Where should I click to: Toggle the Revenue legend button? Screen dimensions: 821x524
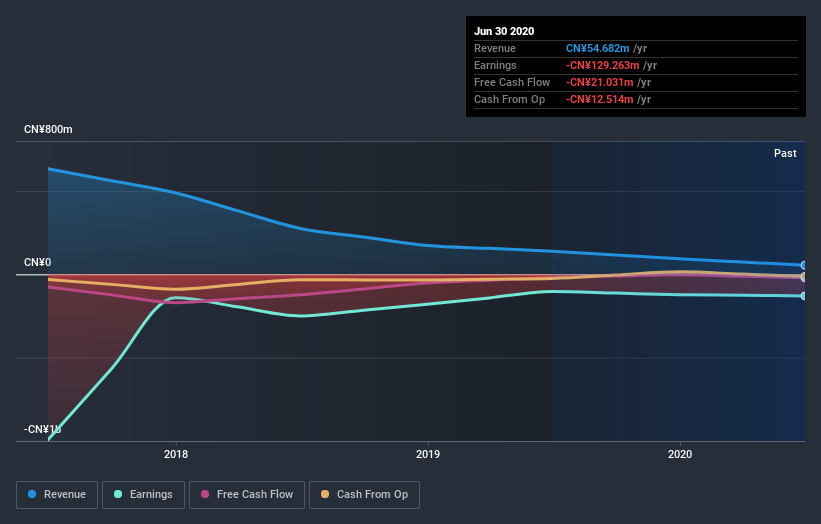(57, 495)
